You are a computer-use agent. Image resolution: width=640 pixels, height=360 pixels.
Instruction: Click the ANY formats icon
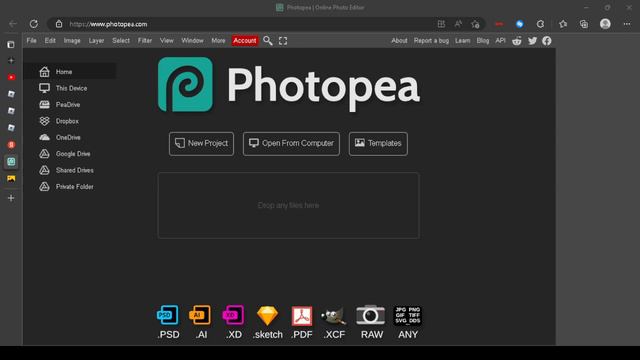[x=407, y=315]
